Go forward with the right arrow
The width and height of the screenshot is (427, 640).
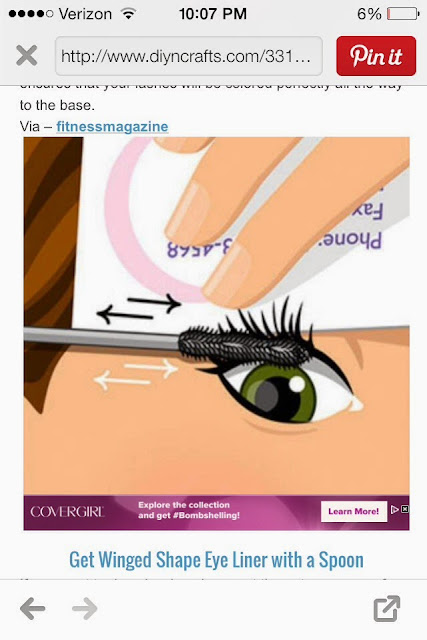[85, 609]
